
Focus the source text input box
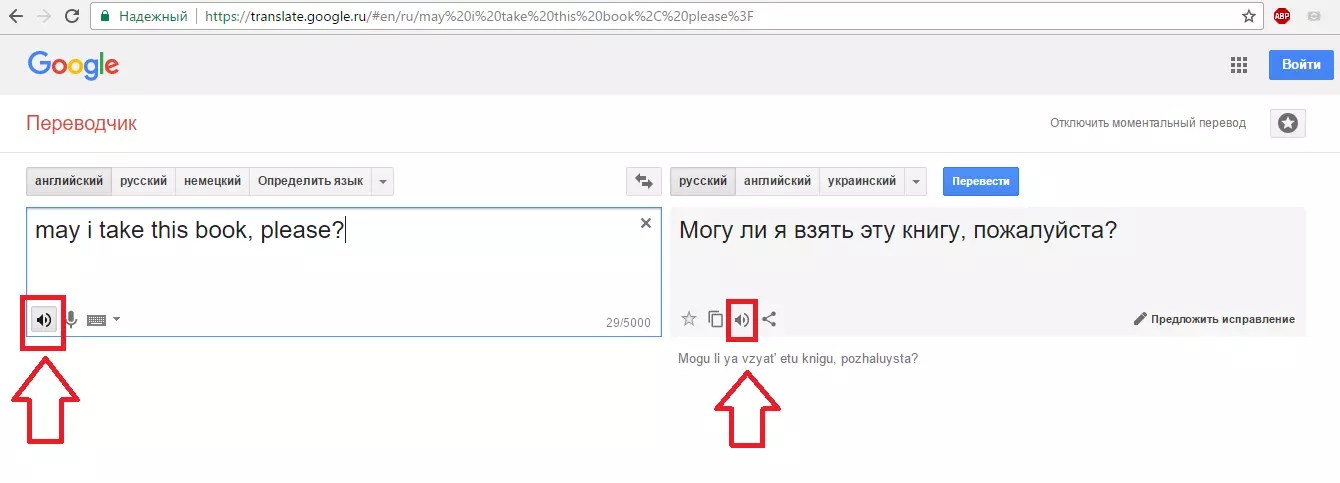click(343, 271)
